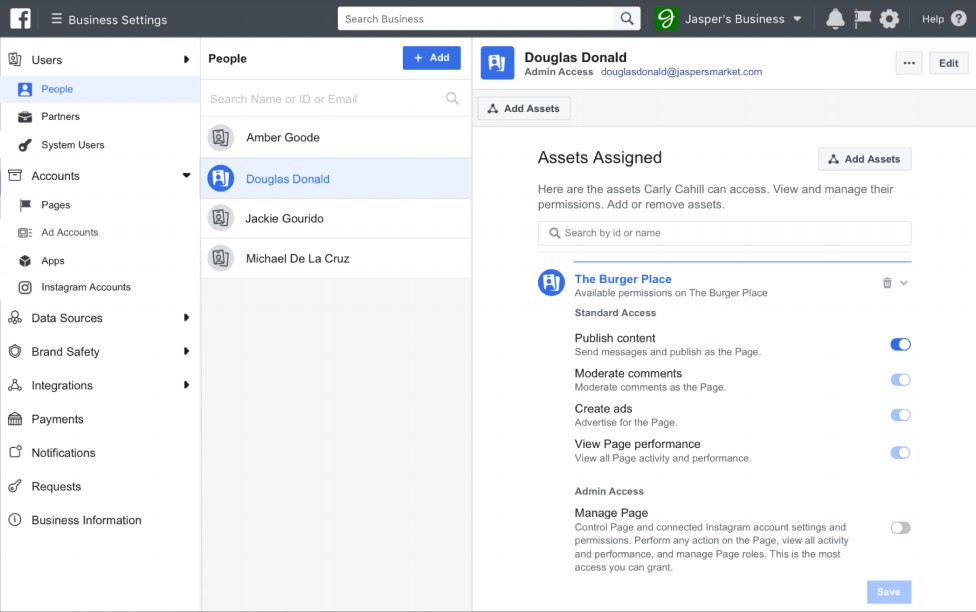Image resolution: width=976 pixels, height=612 pixels.
Task: Toggle the Create ads switch
Action: point(900,415)
